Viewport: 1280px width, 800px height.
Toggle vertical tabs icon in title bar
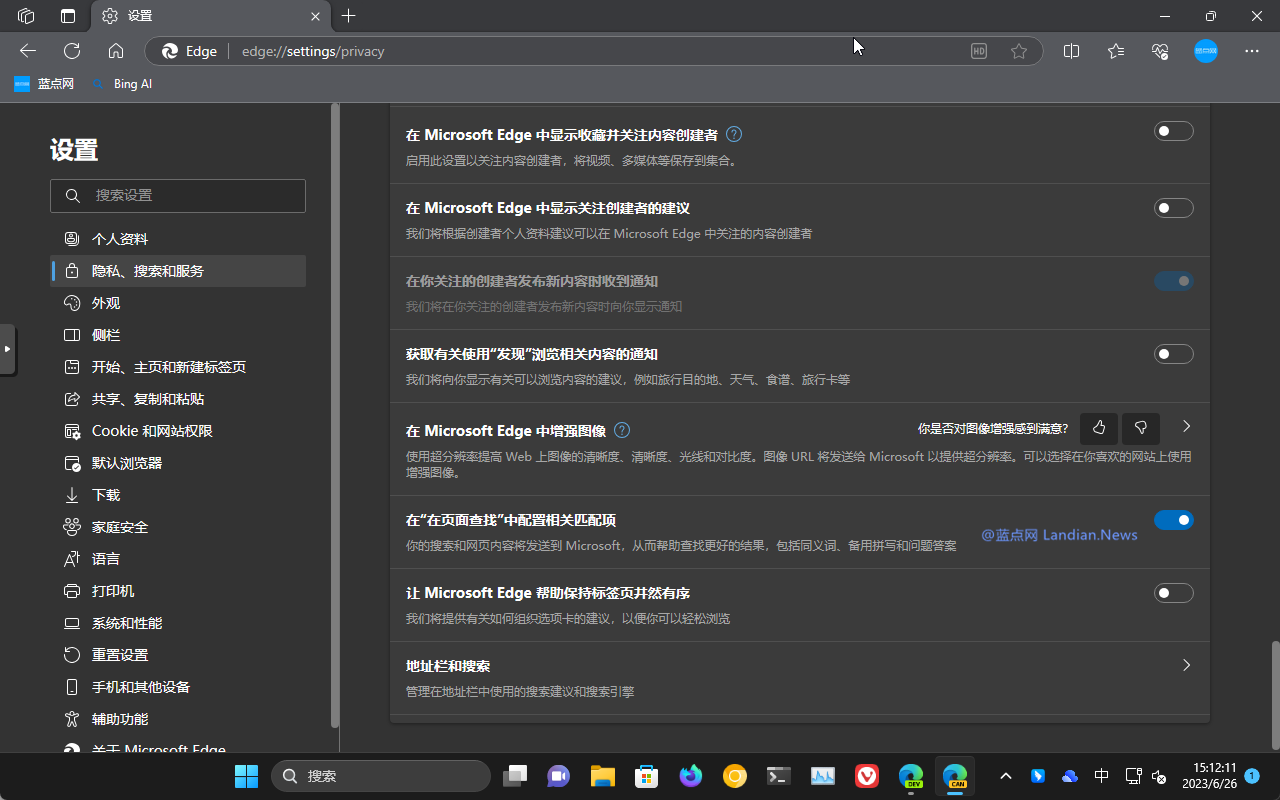point(68,16)
